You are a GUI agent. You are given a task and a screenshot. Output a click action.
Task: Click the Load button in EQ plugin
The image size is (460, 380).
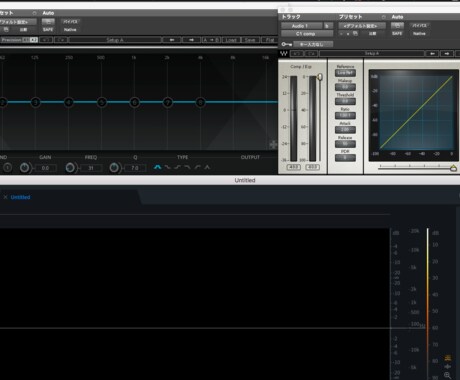click(x=231, y=40)
